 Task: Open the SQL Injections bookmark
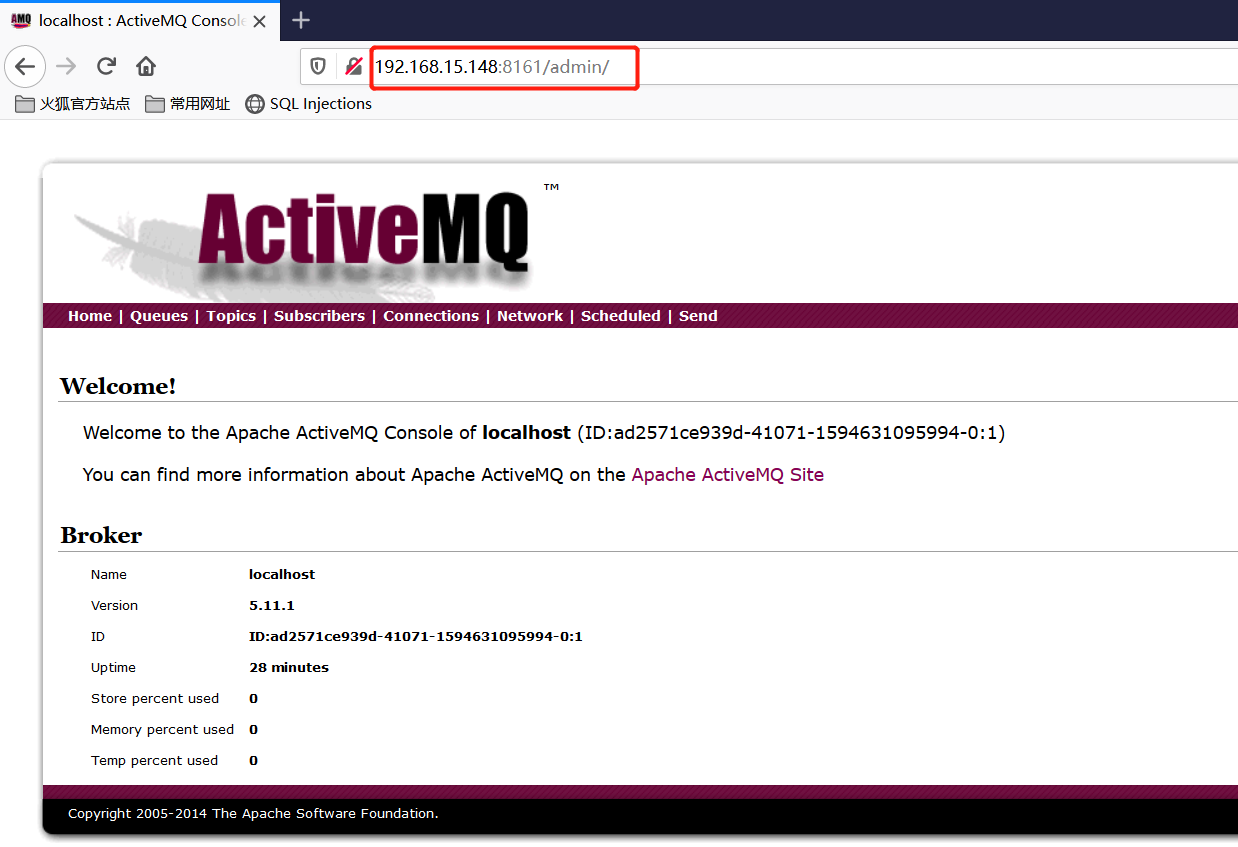click(x=309, y=104)
